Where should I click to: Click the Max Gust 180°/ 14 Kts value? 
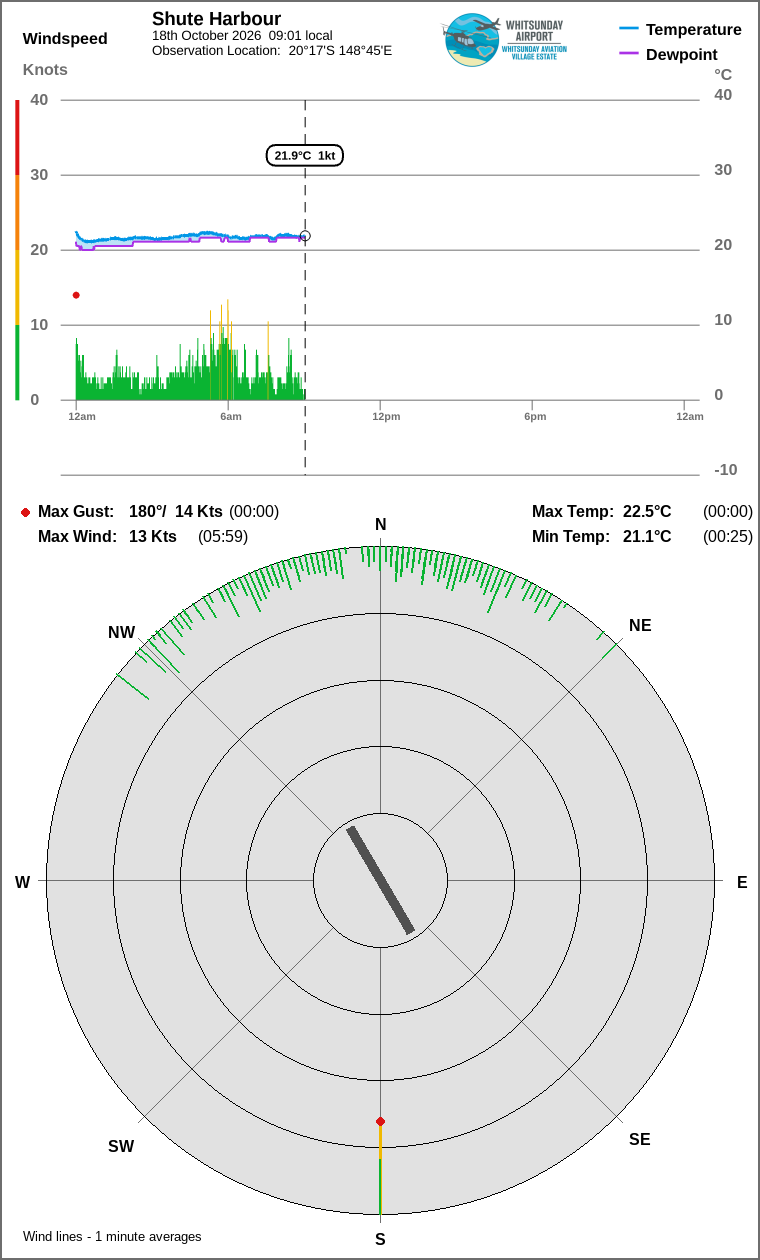tap(176, 512)
